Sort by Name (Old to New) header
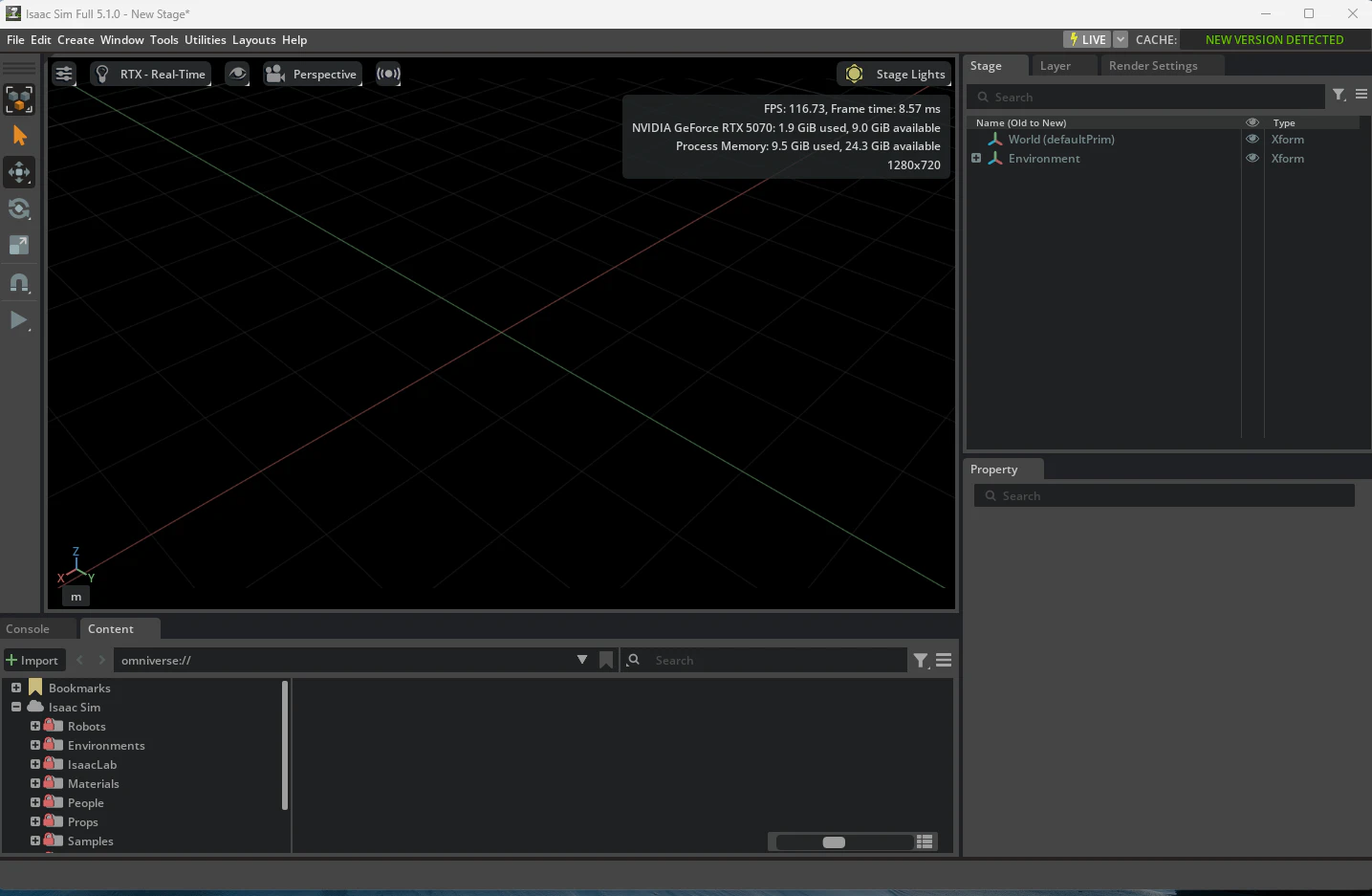Image resolution: width=1372 pixels, height=896 pixels. [1021, 123]
